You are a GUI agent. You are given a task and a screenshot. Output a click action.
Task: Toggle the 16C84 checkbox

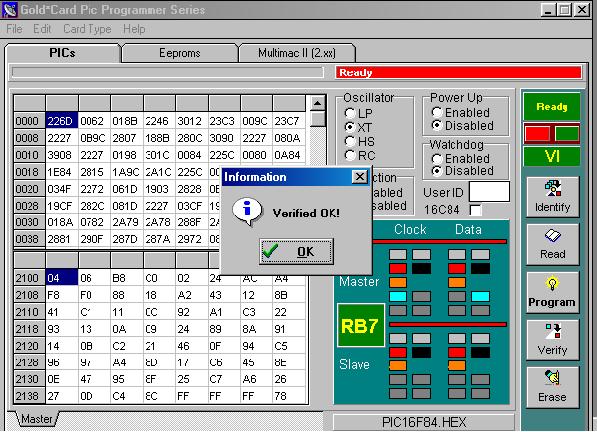(x=476, y=210)
